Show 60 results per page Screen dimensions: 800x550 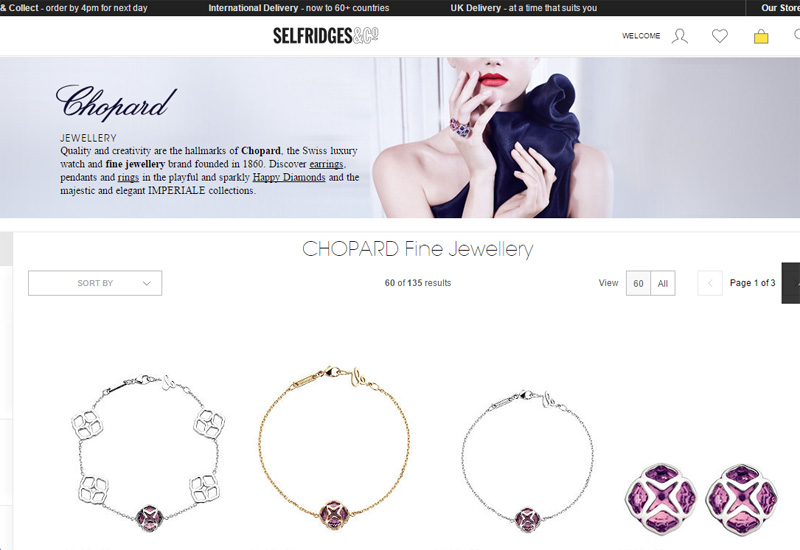(x=638, y=284)
